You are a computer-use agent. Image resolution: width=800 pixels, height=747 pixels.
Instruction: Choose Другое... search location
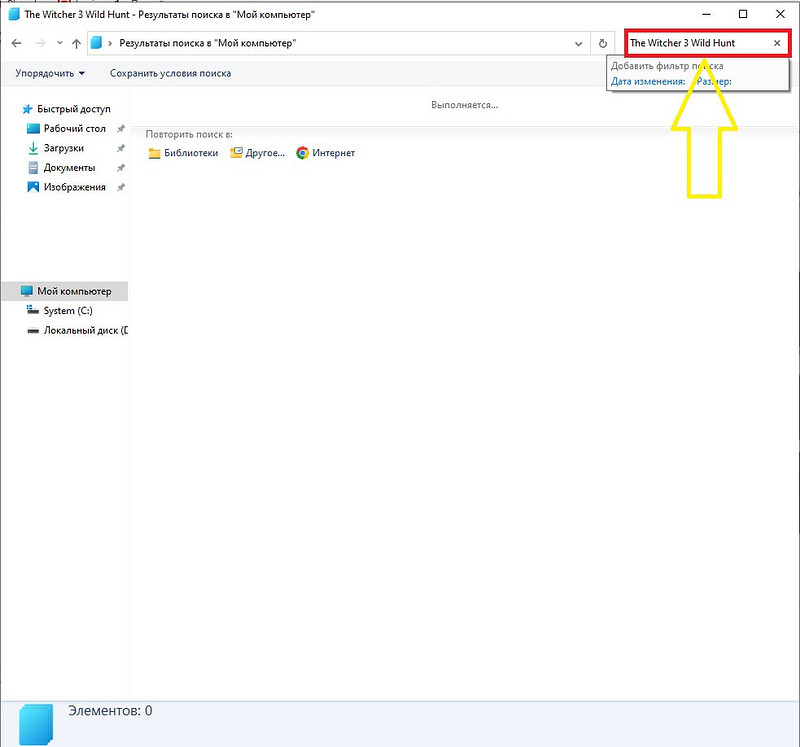257,153
